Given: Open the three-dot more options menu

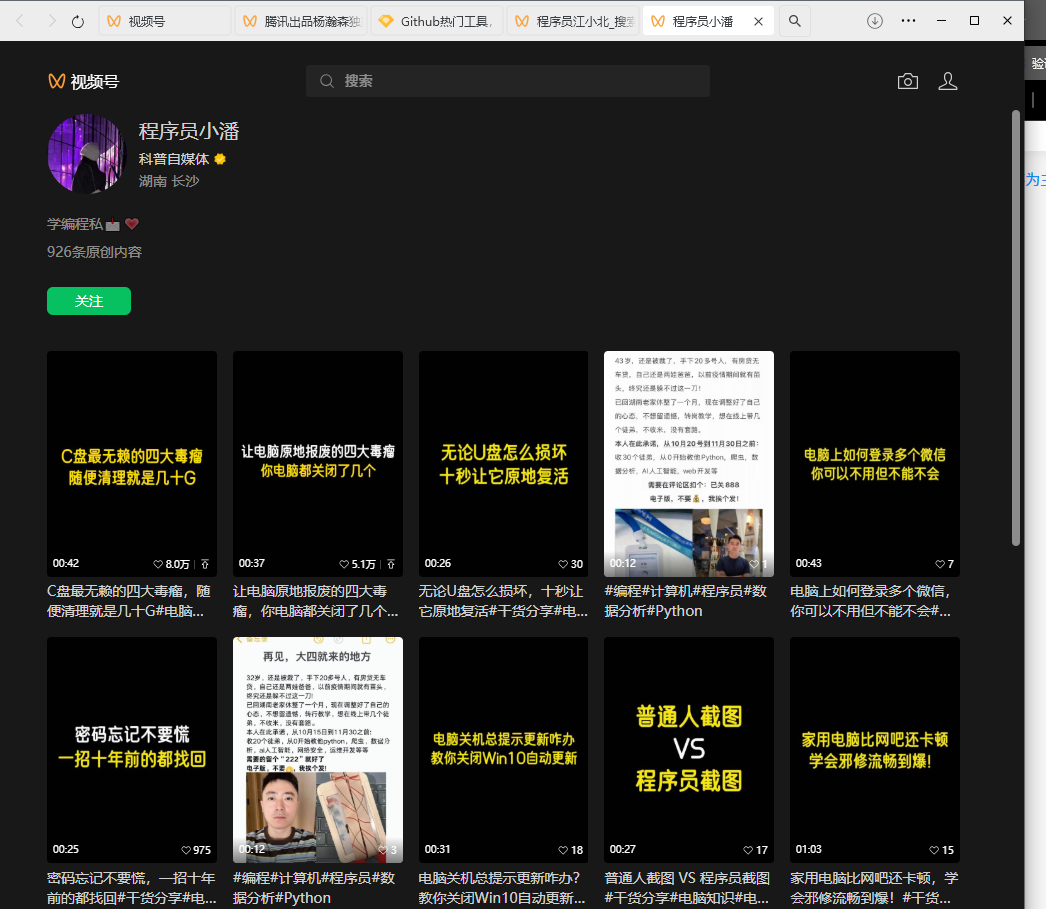Looking at the screenshot, I should click(908, 21).
